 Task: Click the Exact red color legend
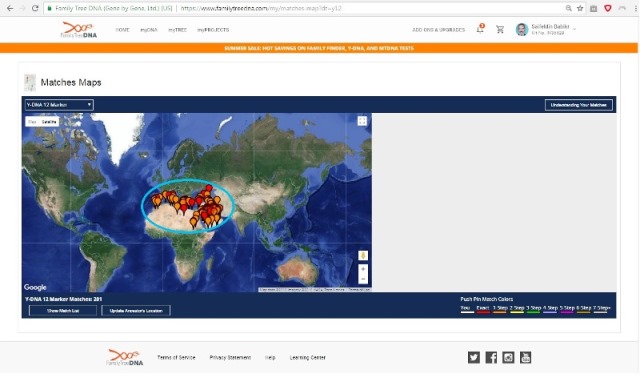click(483, 309)
